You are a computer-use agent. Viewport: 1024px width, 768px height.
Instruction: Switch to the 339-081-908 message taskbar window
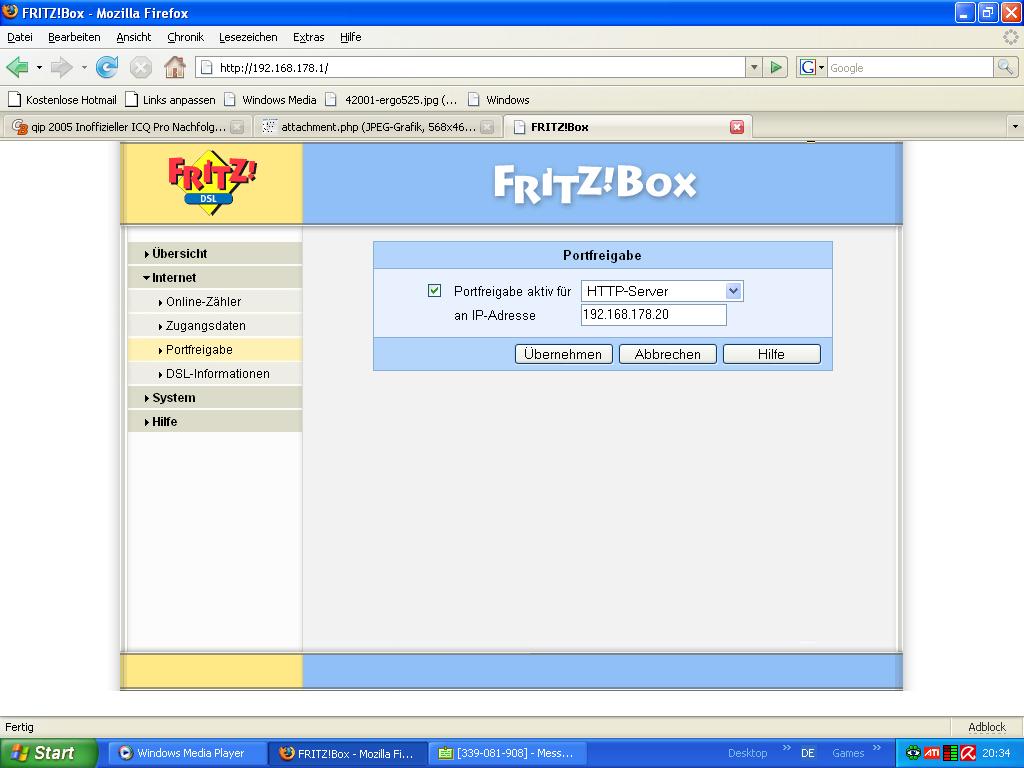click(x=507, y=753)
